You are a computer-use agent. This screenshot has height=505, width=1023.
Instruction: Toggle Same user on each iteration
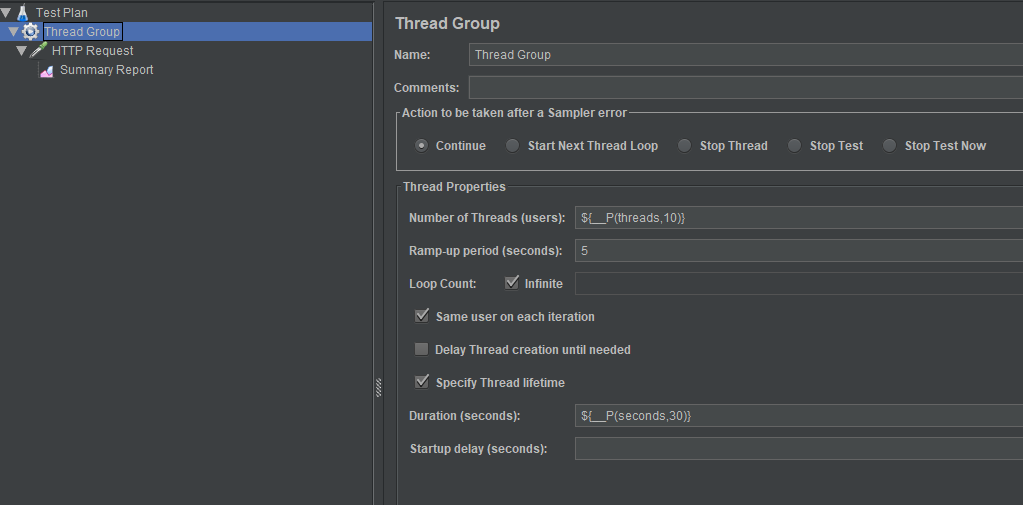pos(422,316)
